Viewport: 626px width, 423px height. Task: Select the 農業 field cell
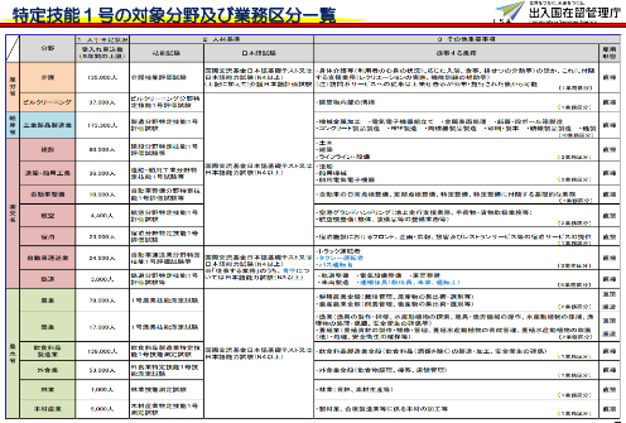pyautogui.click(x=48, y=300)
